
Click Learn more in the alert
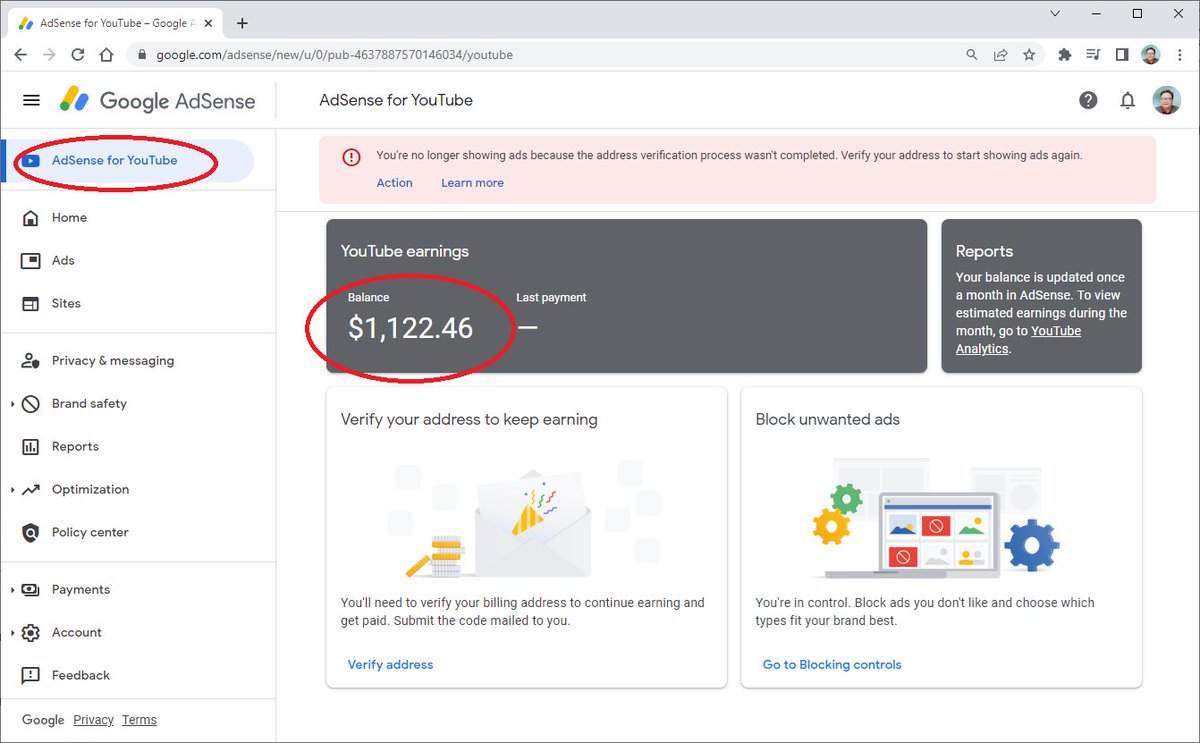point(472,183)
